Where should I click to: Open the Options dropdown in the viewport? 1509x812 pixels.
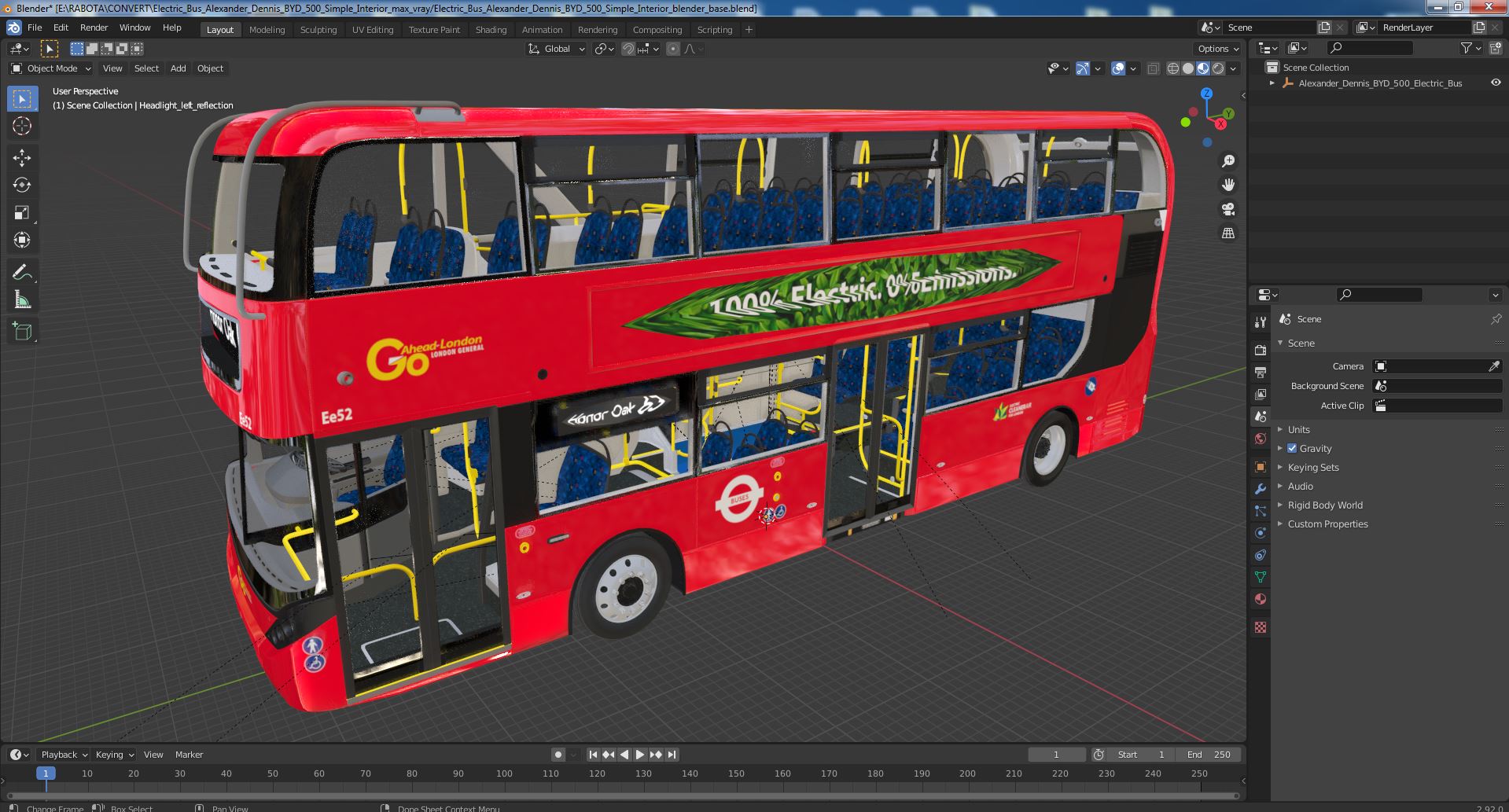[x=1218, y=49]
